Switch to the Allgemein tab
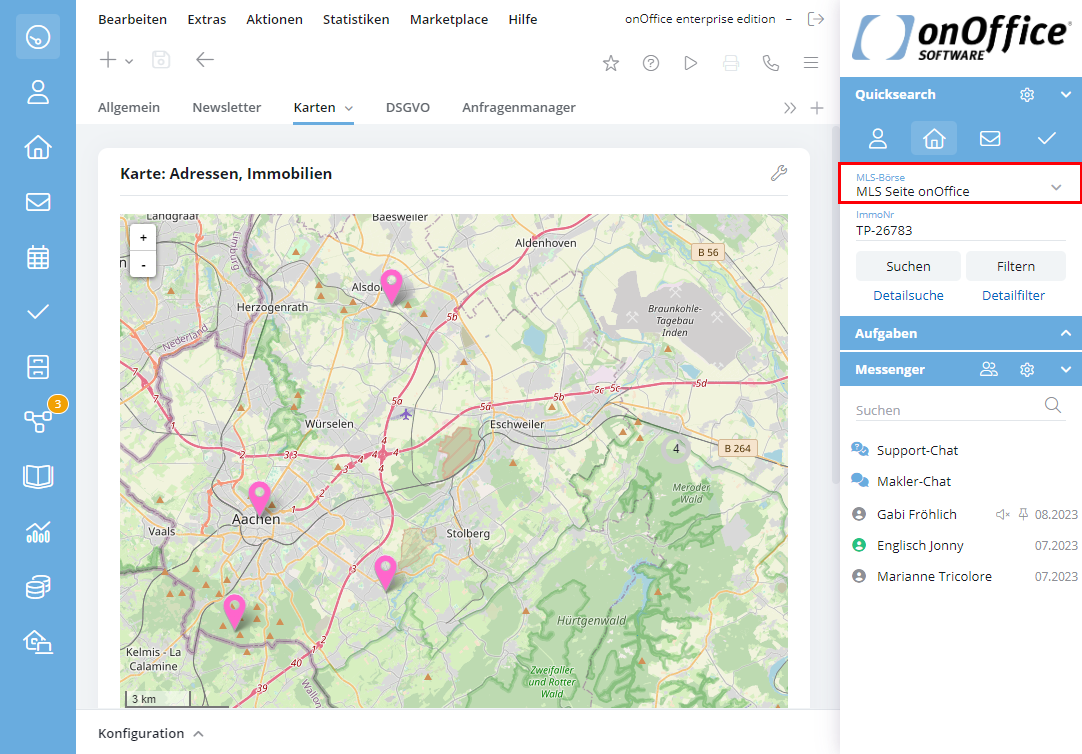The height and width of the screenshot is (754, 1082). point(129,108)
